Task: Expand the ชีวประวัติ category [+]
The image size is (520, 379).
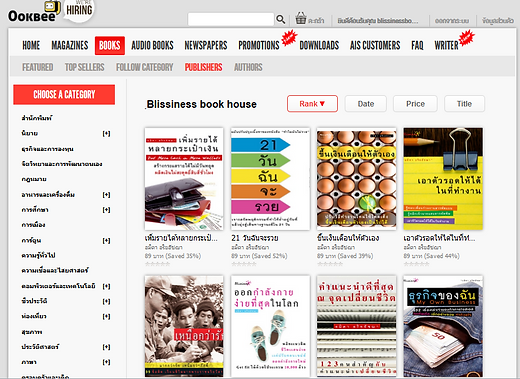Action: coord(106,301)
